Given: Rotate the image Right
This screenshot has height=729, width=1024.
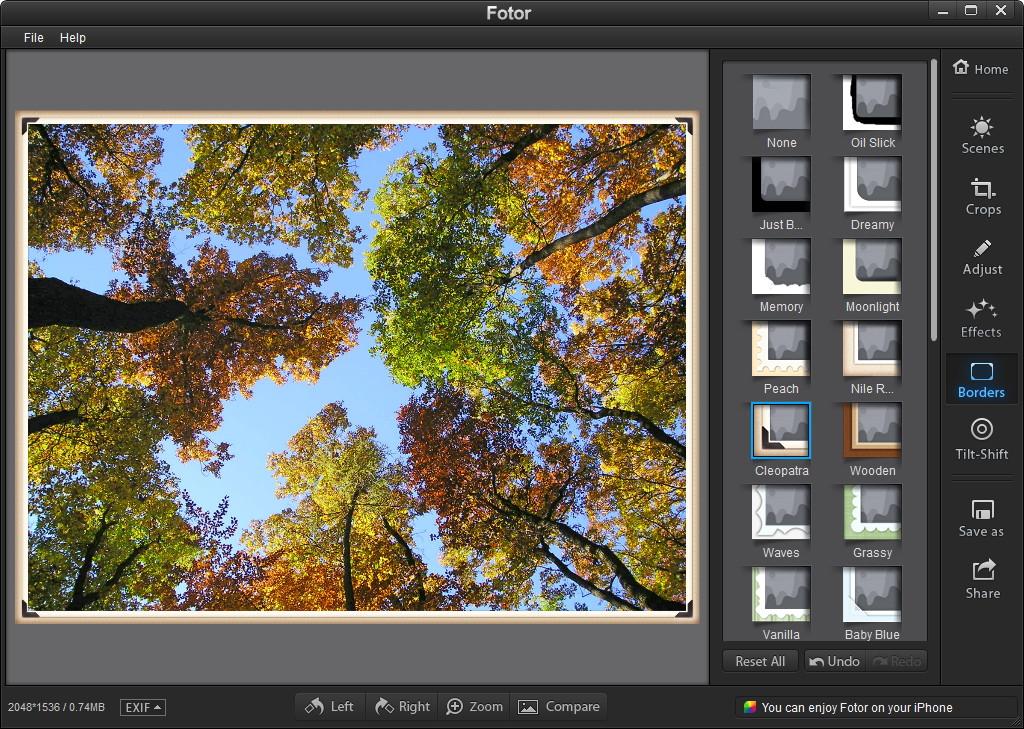Looking at the screenshot, I should pyautogui.click(x=402, y=707).
